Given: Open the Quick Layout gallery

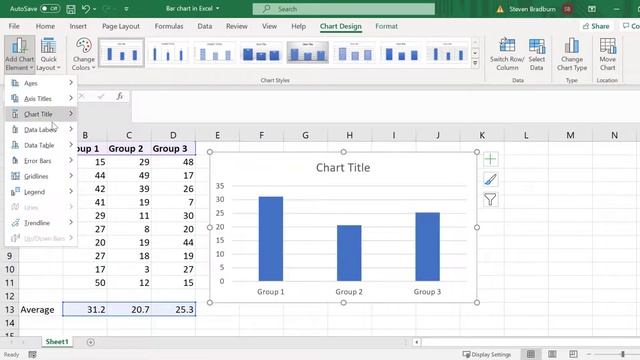Looking at the screenshot, I should [x=49, y=54].
